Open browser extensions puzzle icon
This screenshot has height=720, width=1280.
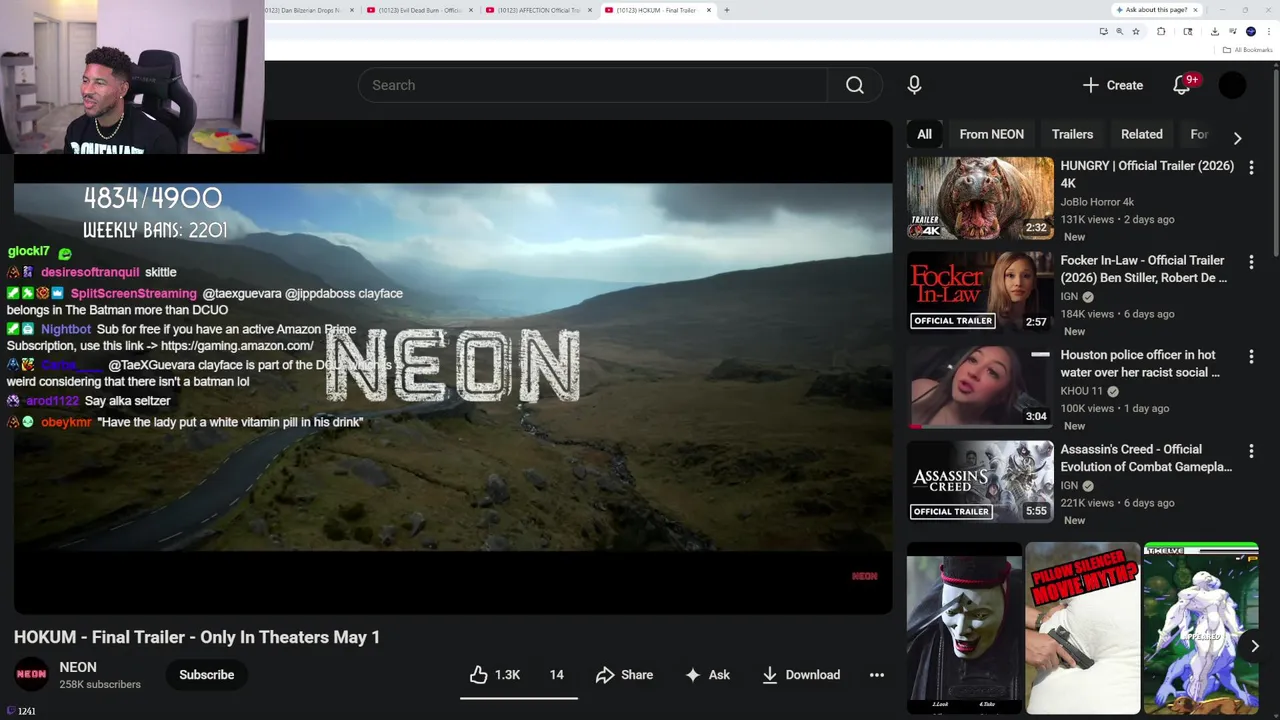(x=1161, y=31)
